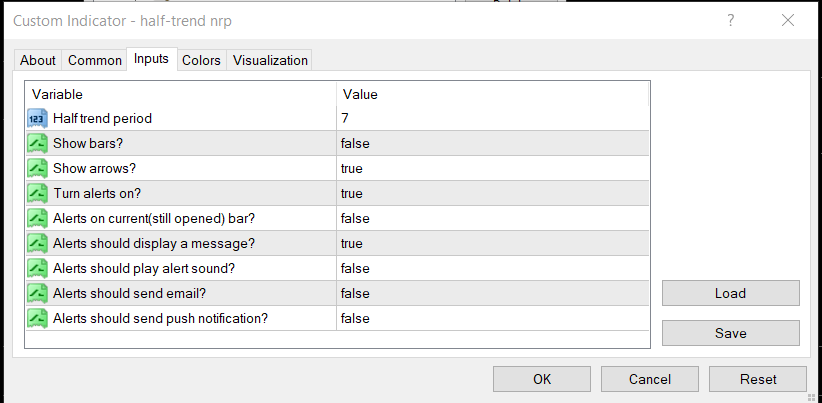Image resolution: width=822 pixels, height=403 pixels.
Task: Click the Half trend period integer icon
Action: click(x=38, y=119)
